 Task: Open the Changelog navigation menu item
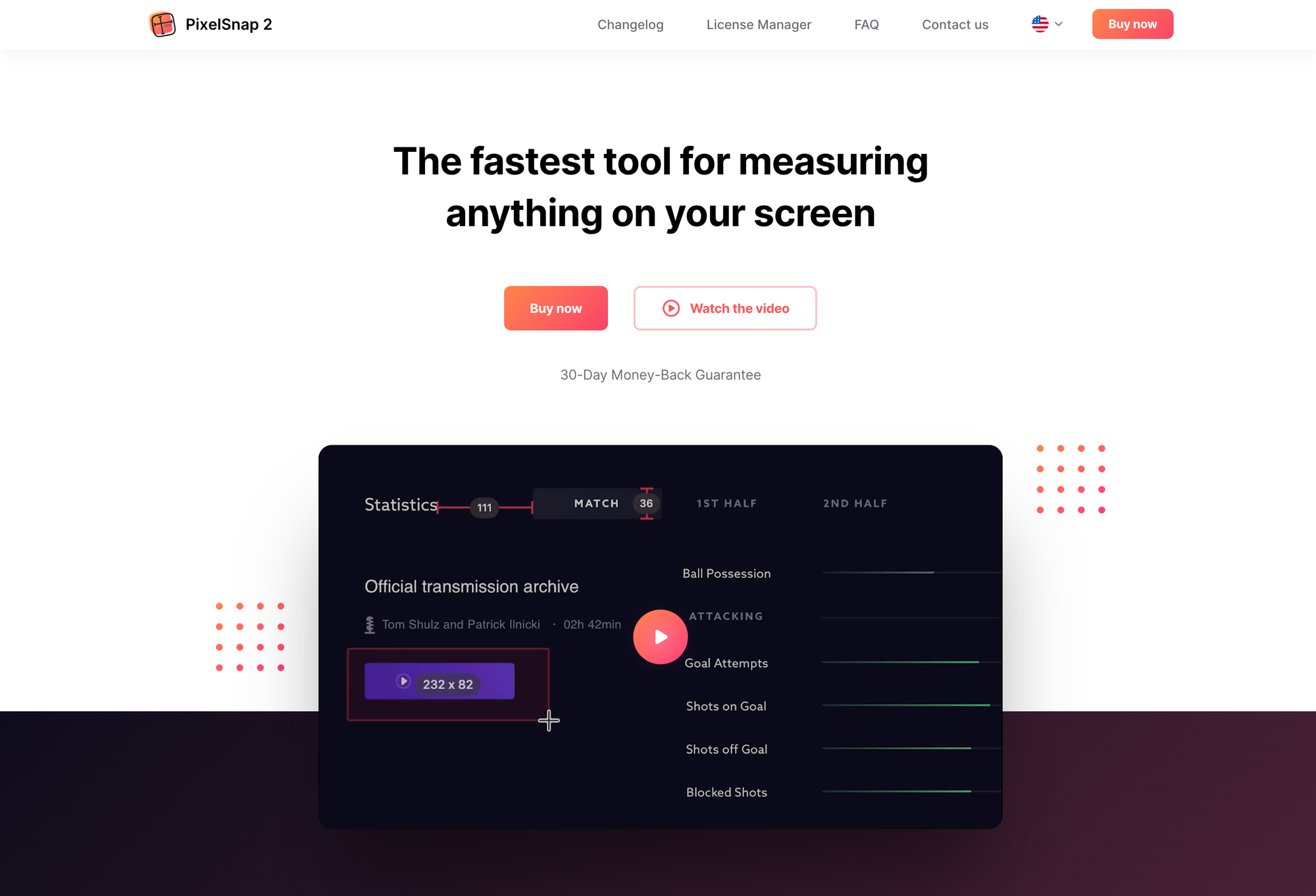click(630, 24)
